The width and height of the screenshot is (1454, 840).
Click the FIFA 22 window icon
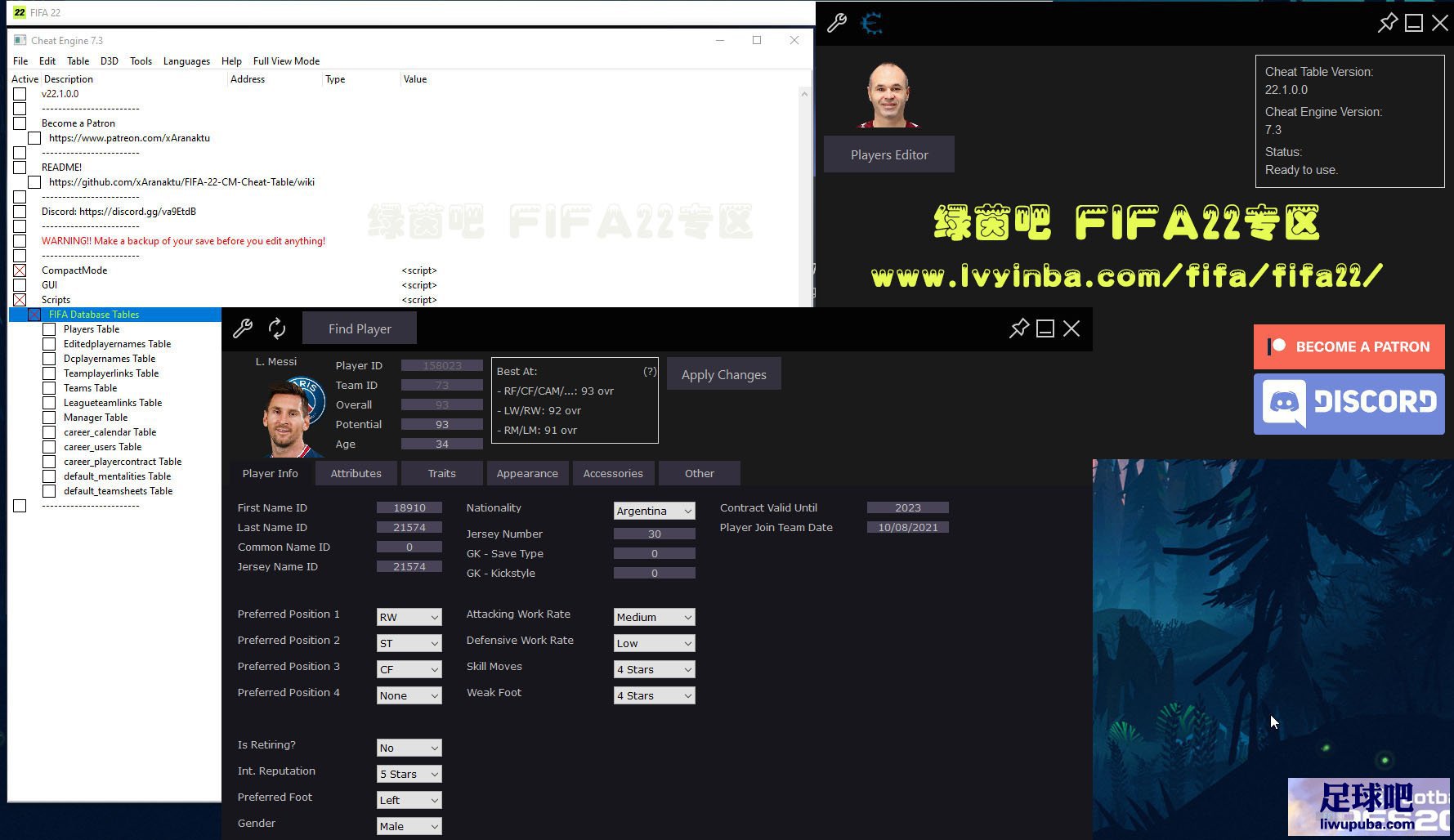20,12
